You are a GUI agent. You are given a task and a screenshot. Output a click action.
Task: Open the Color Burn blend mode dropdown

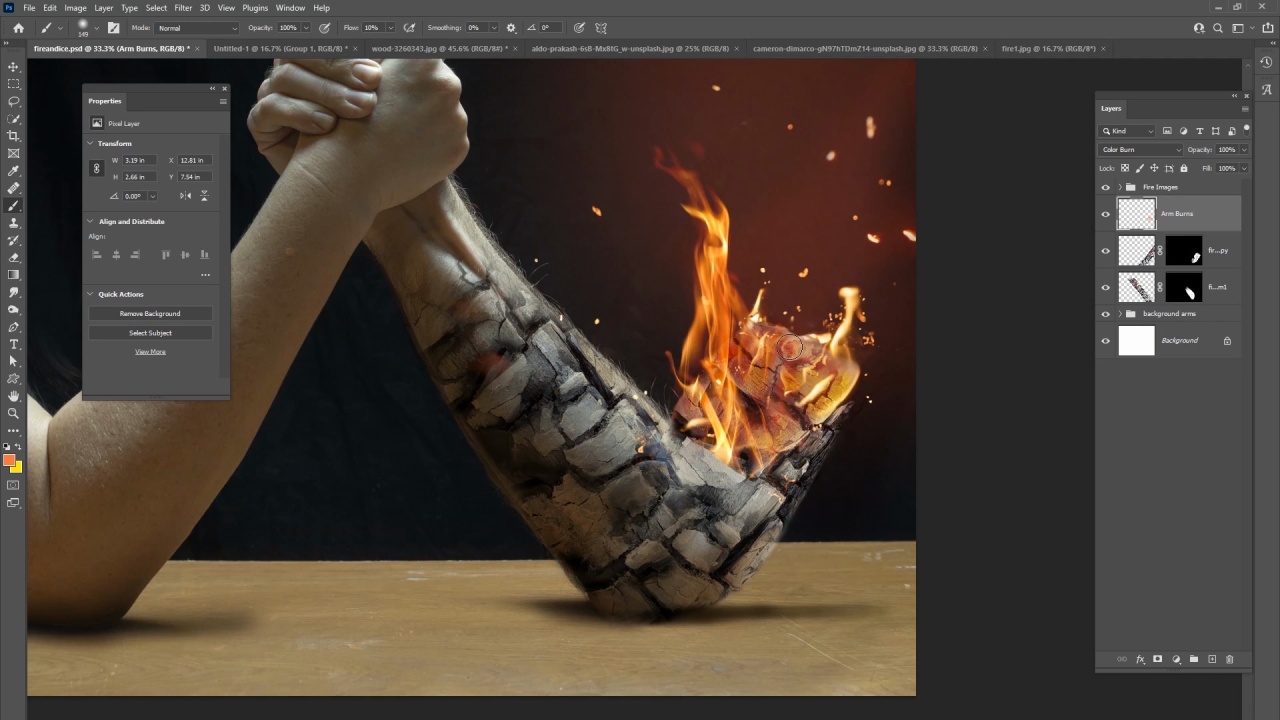(1140, 150)
